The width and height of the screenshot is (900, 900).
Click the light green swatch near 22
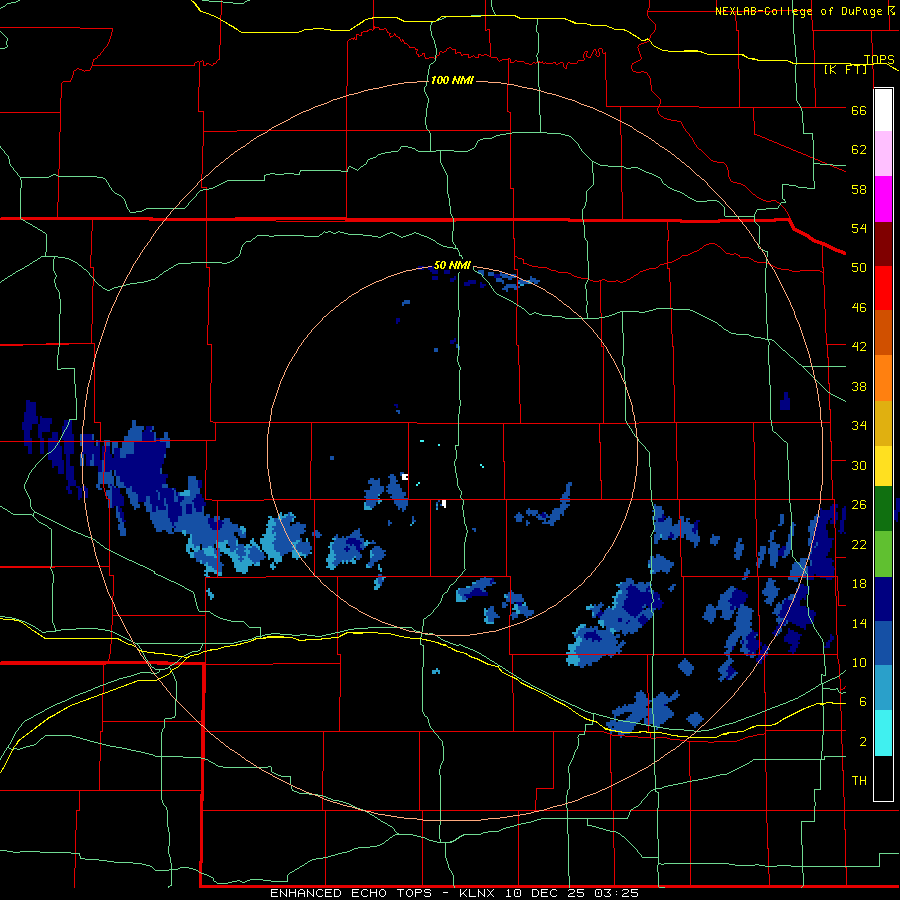(883, 554)
